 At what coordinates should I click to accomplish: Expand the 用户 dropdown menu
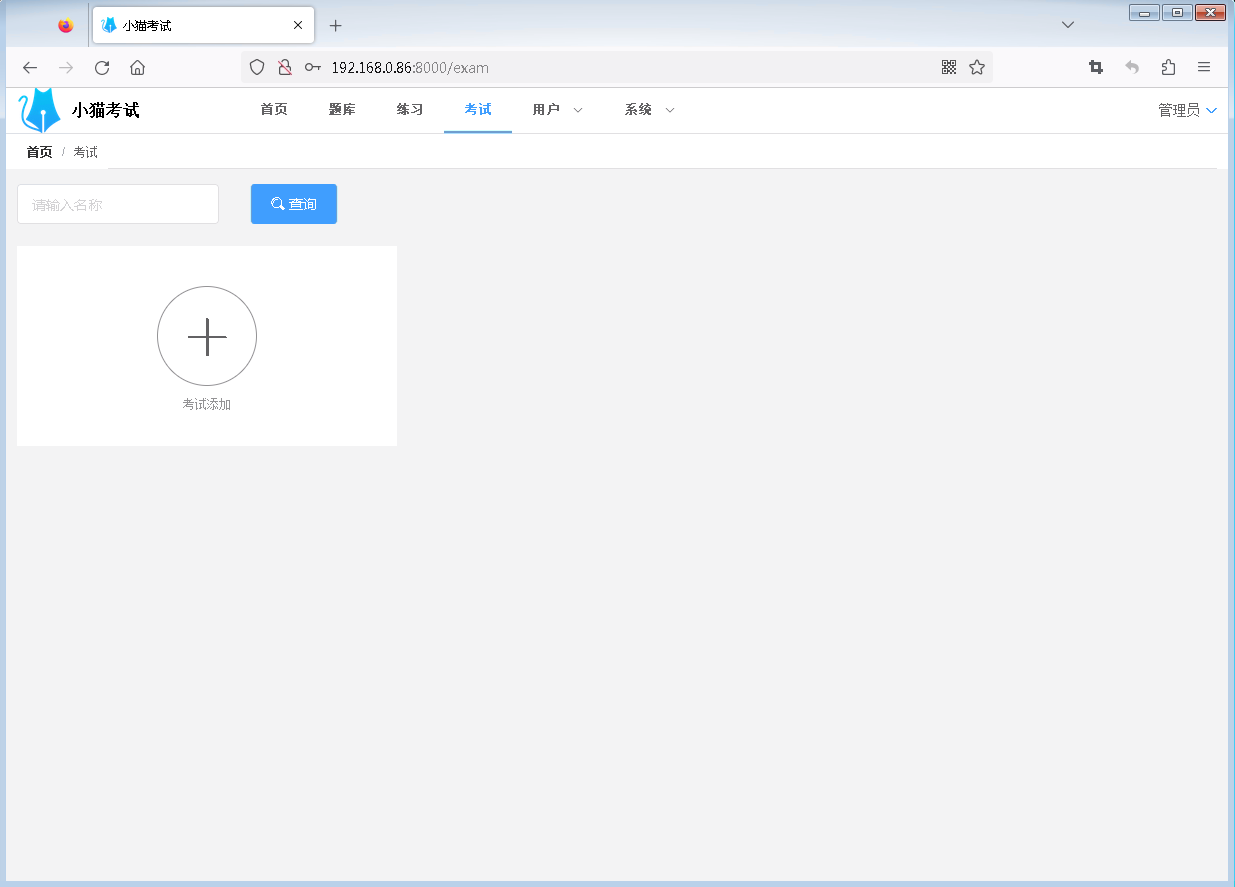pyautogui.click(x=557, y=110)
